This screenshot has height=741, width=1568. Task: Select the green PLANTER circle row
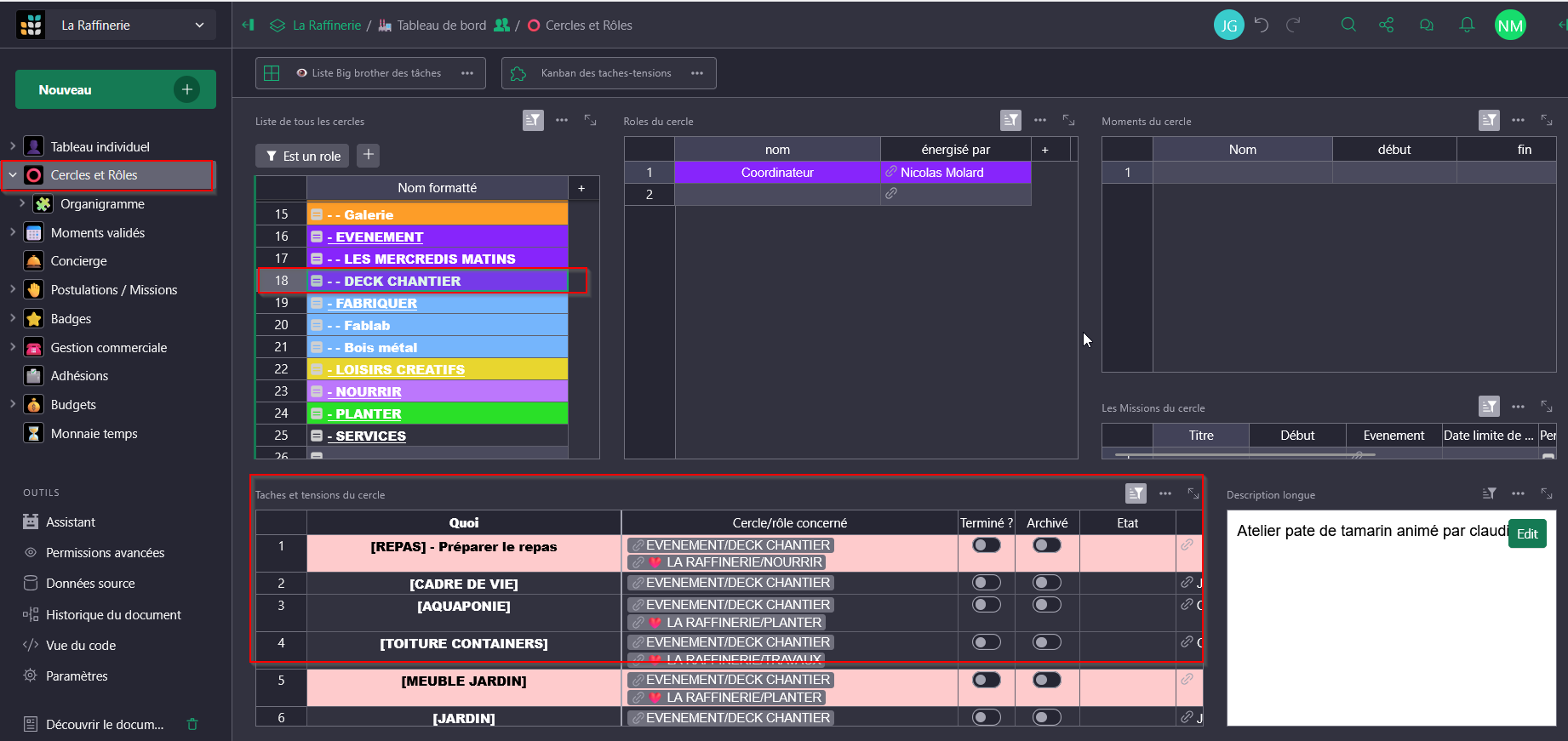point(437,414)
